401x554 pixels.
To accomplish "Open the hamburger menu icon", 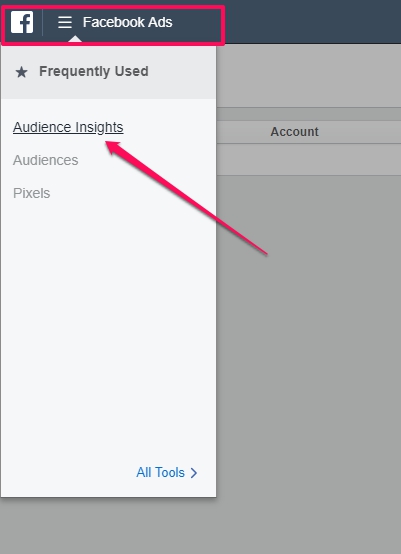I will click(x=65, y=22).
